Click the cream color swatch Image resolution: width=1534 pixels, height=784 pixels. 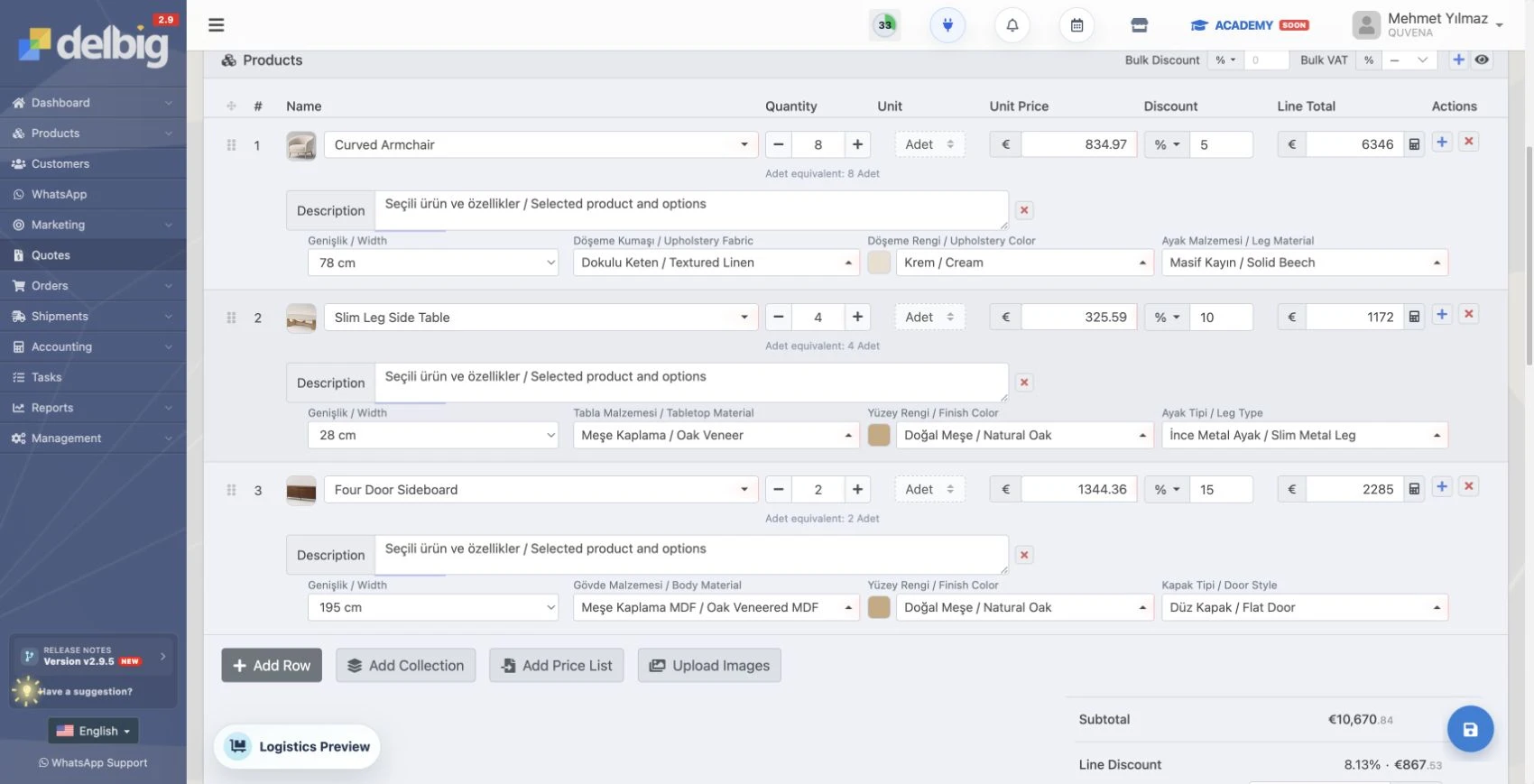click(879, 263)
